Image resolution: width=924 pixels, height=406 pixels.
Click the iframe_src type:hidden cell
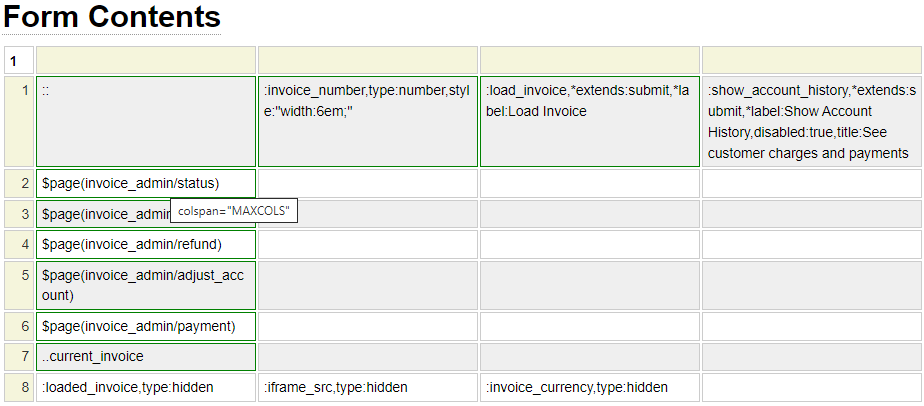tap(367, 388)
